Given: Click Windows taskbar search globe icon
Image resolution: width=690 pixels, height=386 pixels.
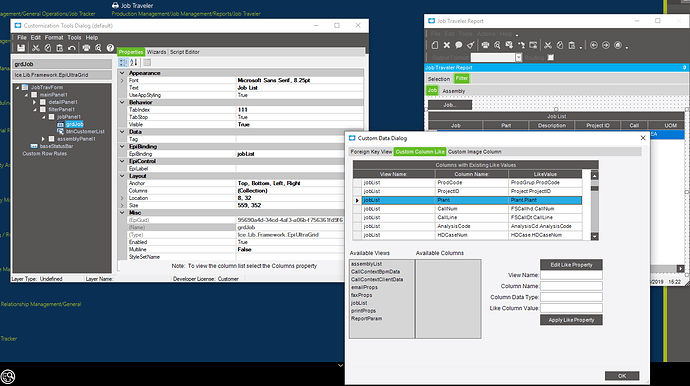Looking at the screenshot, I should (7, 376).
